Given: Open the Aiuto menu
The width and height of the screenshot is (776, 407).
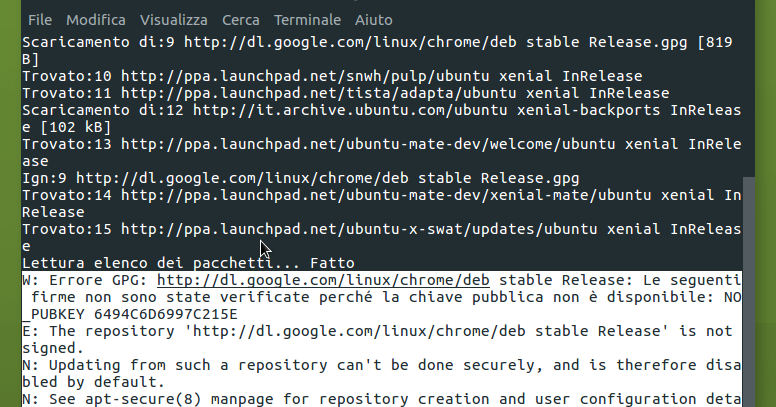Looking at the screenshot, I should (372, 20).
